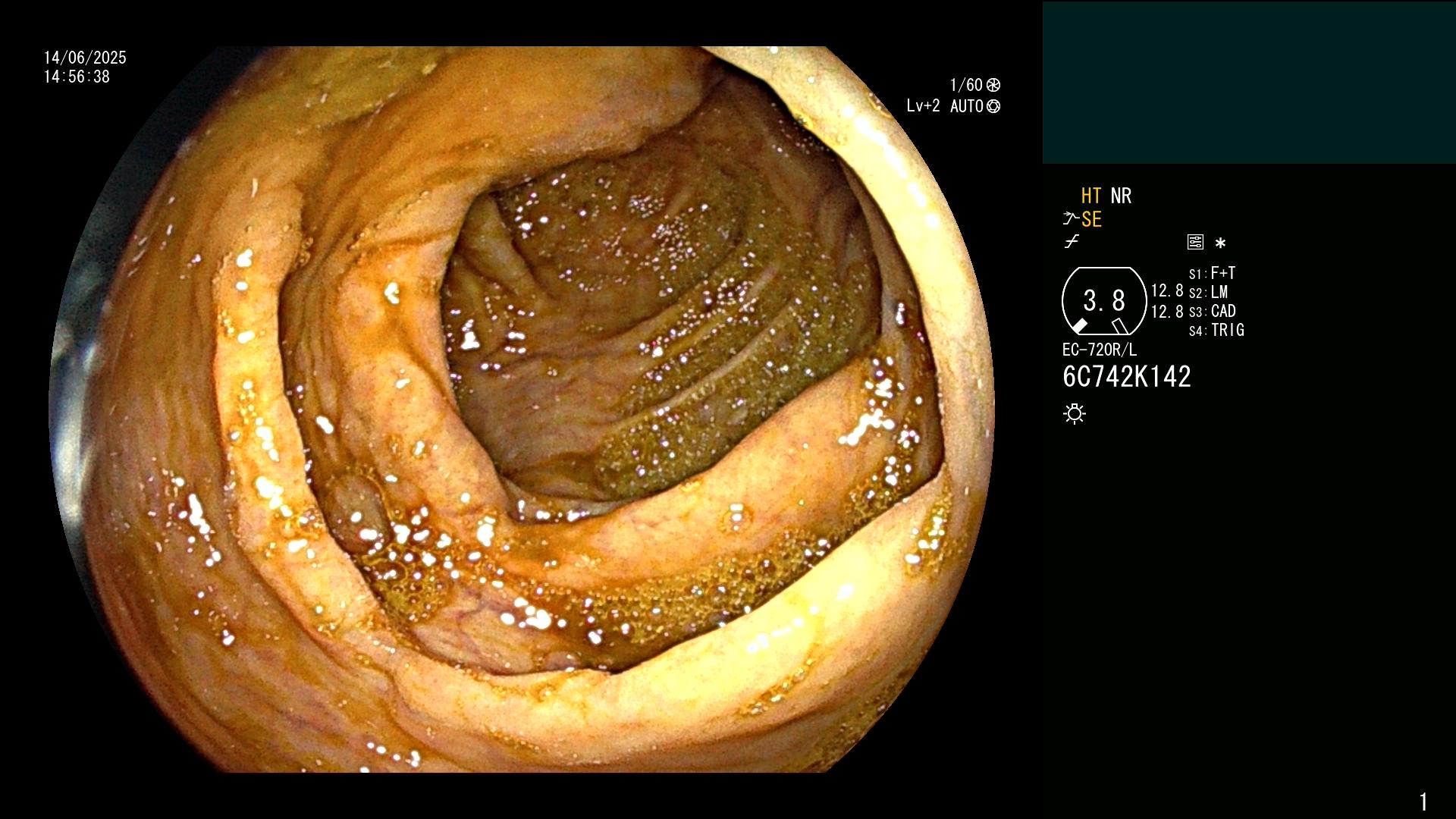Image resolution: width=1456 pixels, height=819 pixels.
Task: Click the S1 F+T switch assignment
Action: (1212, 273)
